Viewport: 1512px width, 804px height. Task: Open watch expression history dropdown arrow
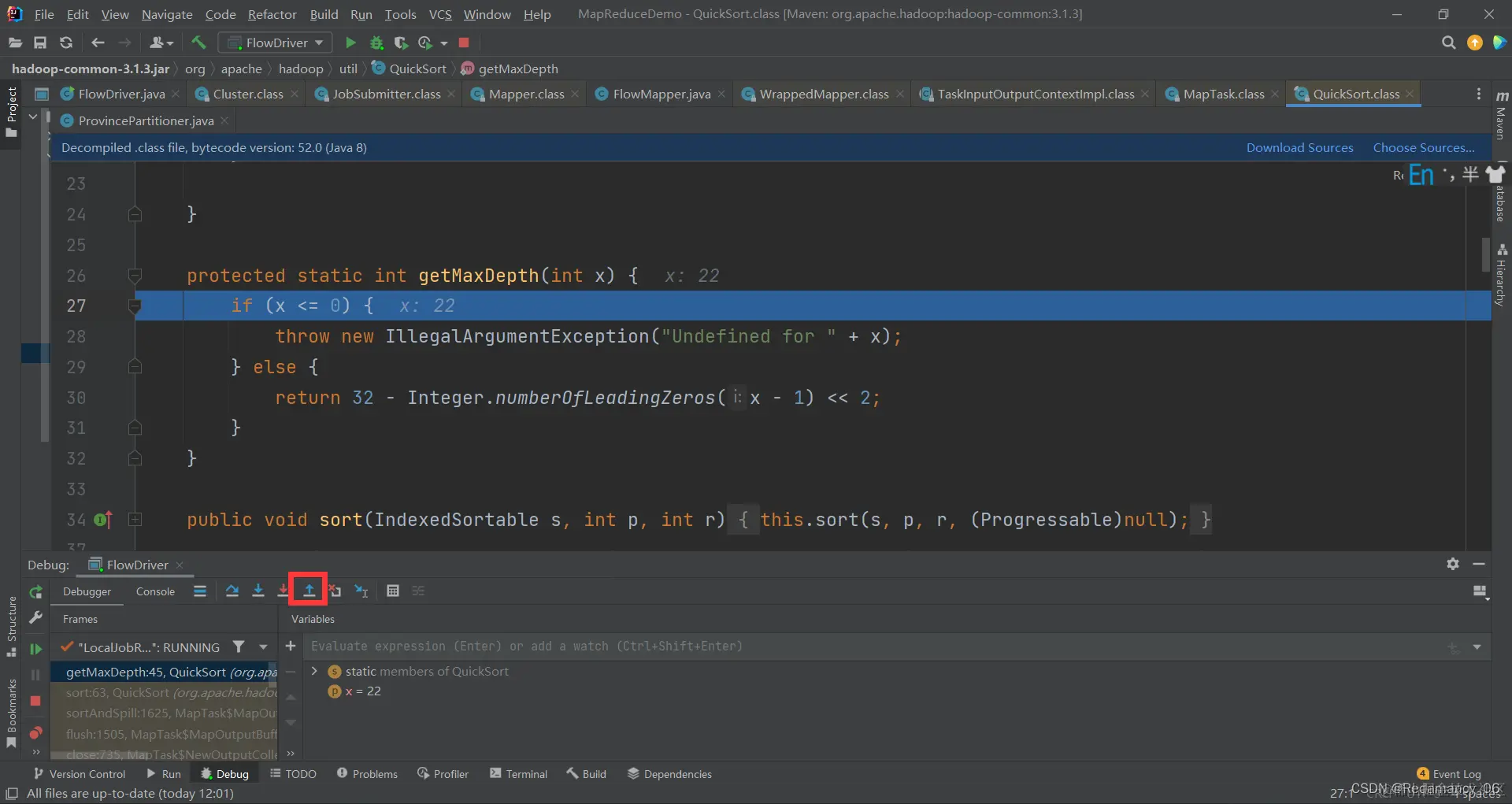pyautogui.click(x=1477, y=647)
